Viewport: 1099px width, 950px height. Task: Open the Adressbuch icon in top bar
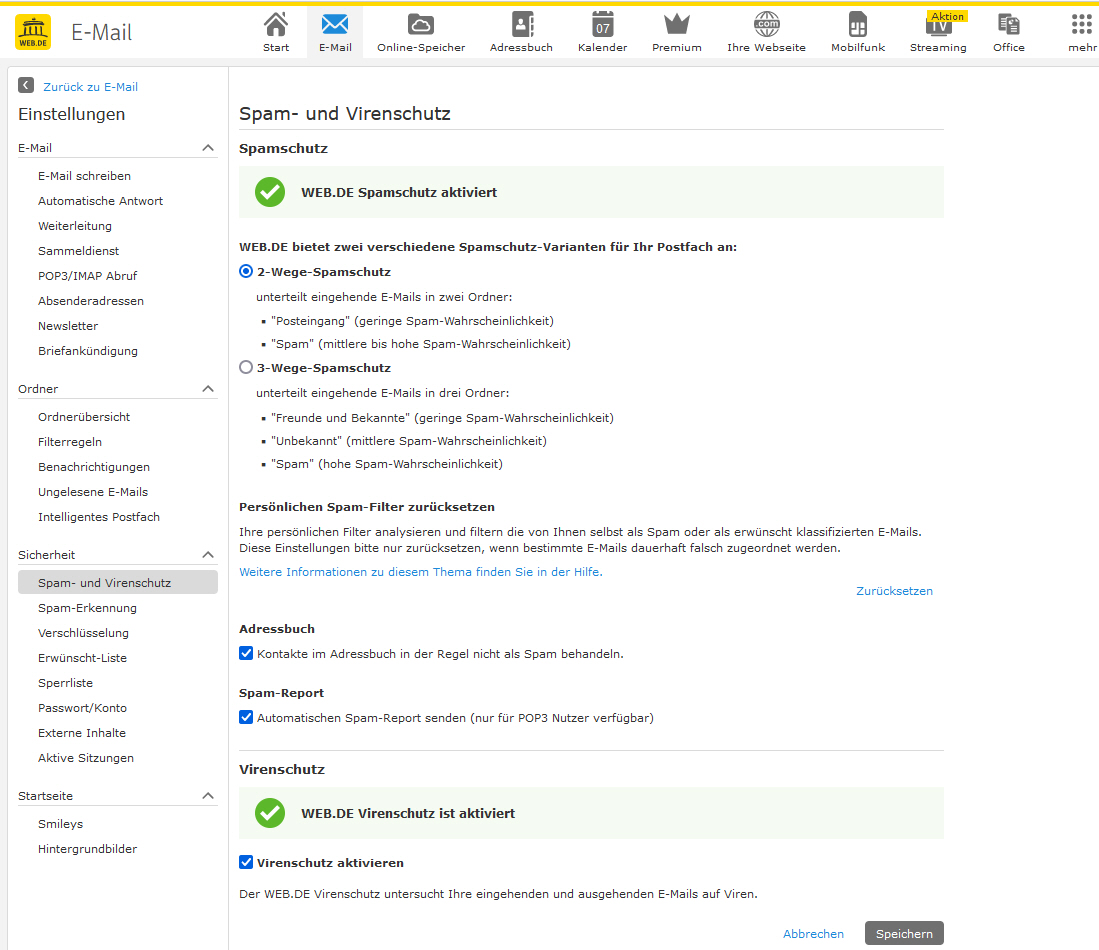click(x=521, y=25)
